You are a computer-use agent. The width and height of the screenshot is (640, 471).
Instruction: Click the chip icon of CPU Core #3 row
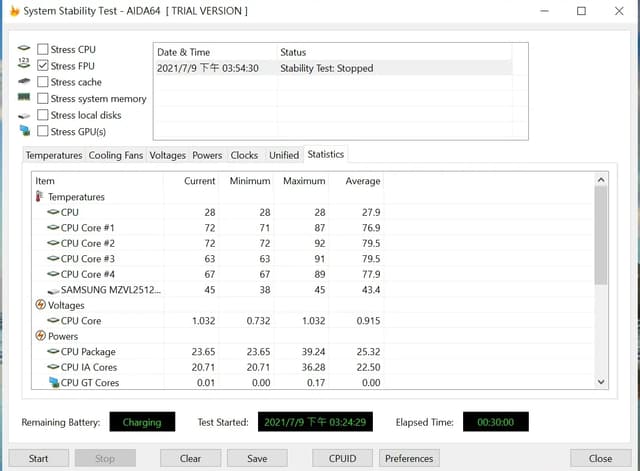pyautogui.click(x=53, y=258)
